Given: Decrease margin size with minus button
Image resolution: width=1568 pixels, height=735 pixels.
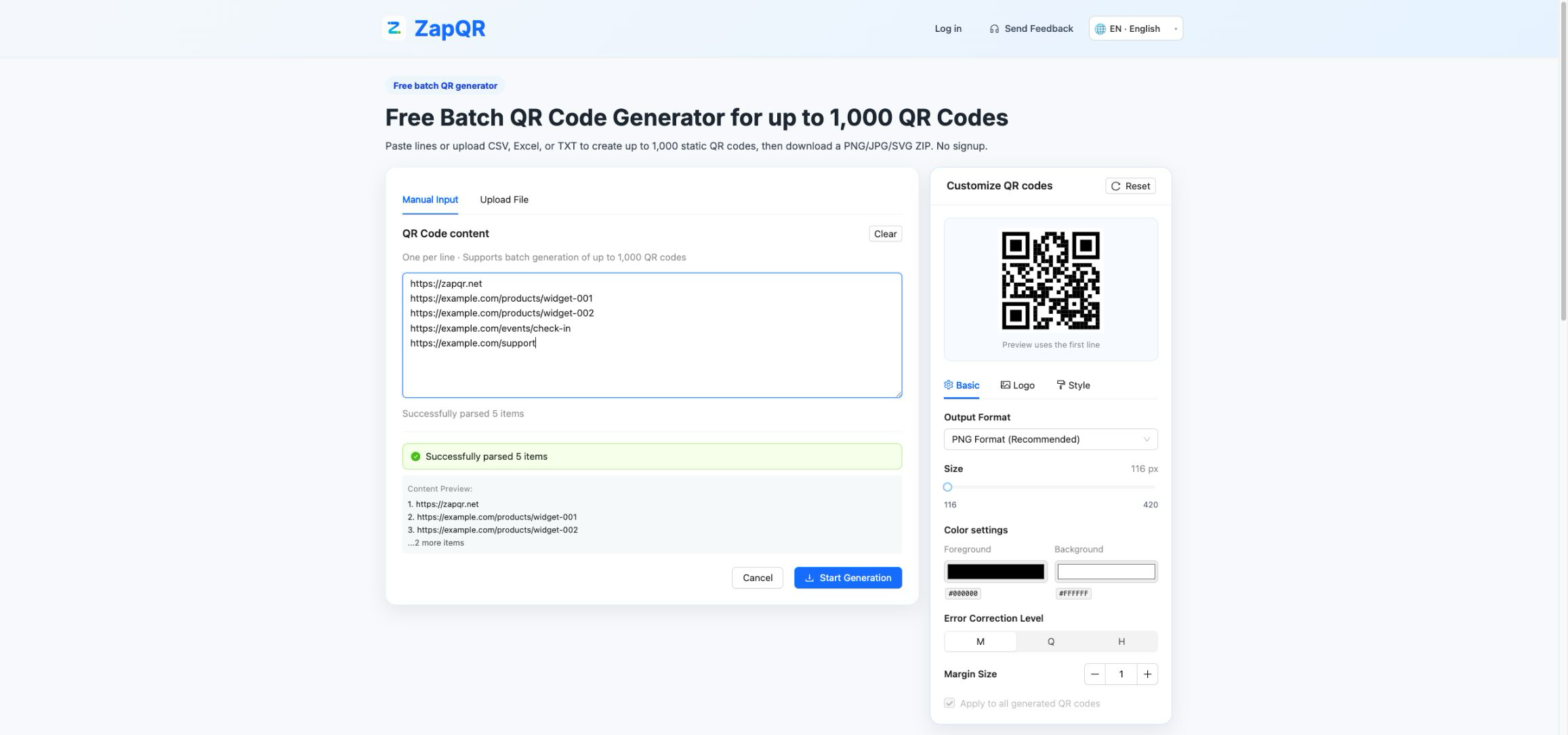Looking at the screenshot, I should click(1095, 674).
